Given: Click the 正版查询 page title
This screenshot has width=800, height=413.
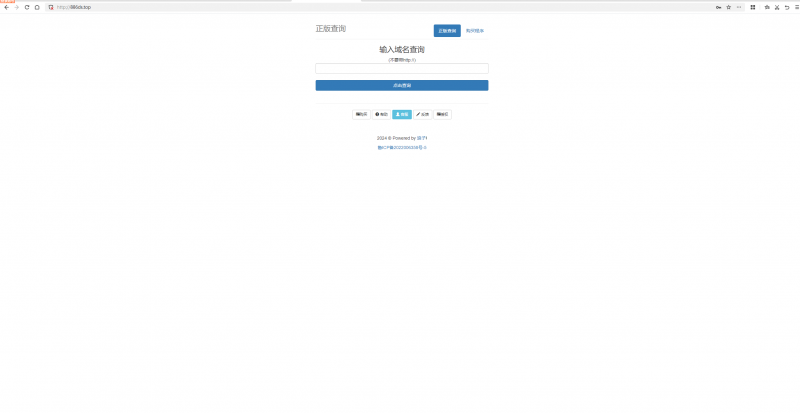Looking at the screenshot, I should tap(331, 29).
